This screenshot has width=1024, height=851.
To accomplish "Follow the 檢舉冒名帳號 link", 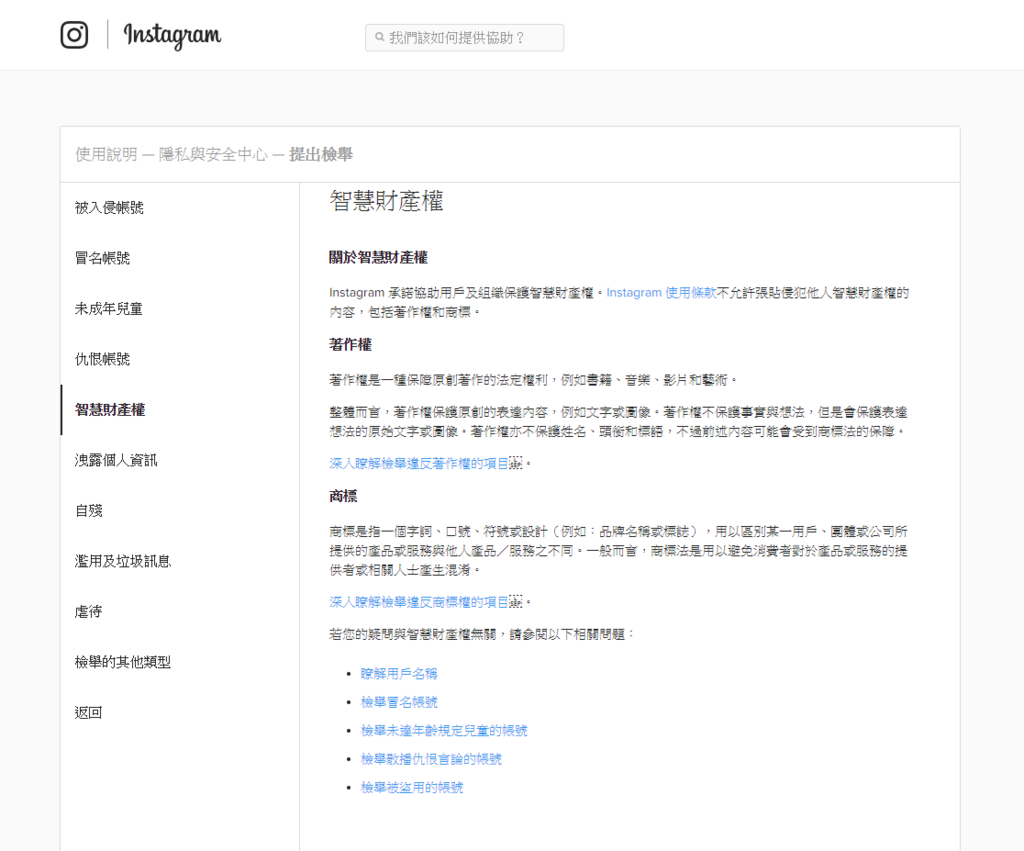I will pos(399,702).
